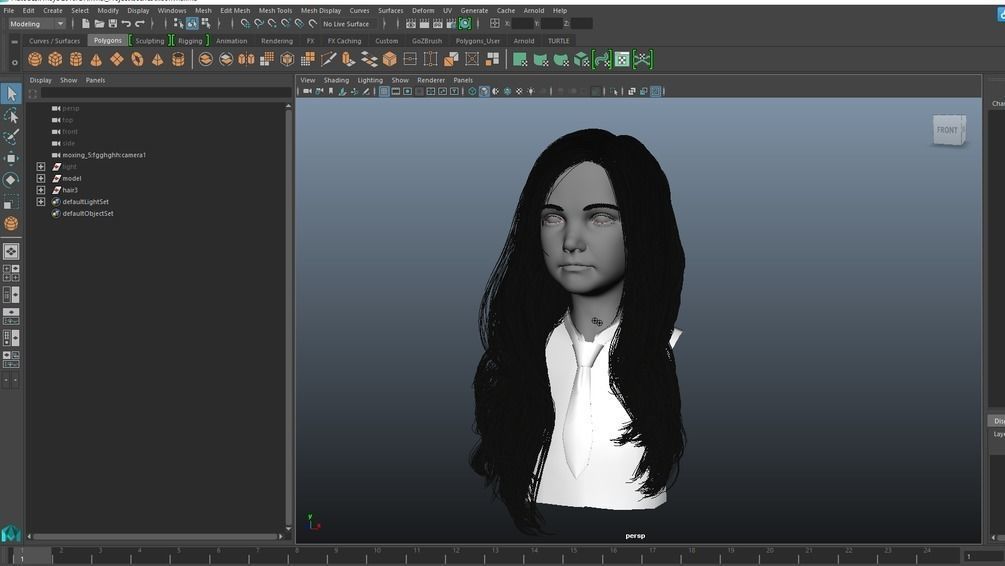Click the New Scene icon
Viewport: 1005px width, 566px height.
coord(85,24)
